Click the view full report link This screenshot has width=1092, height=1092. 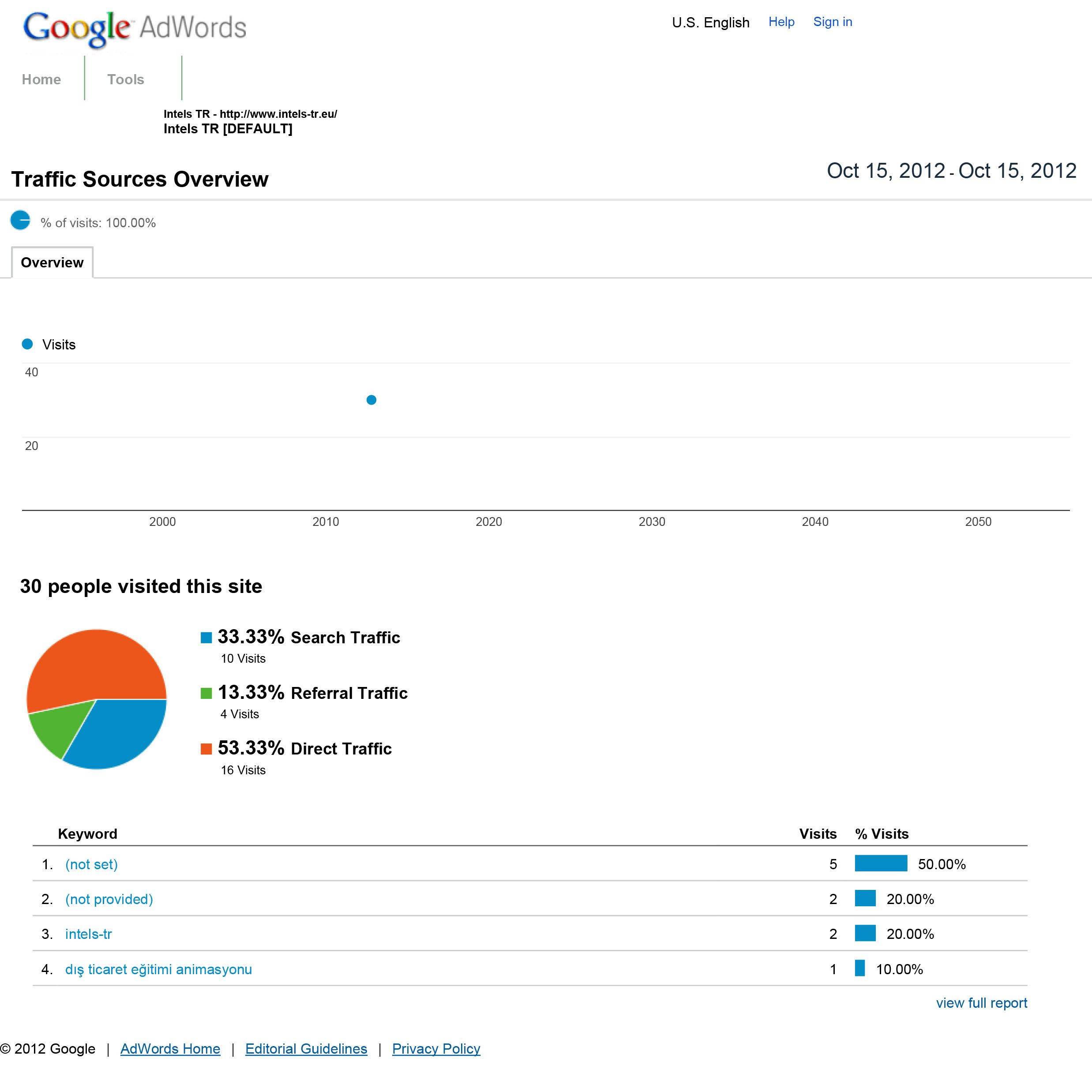coord(981,1003)
